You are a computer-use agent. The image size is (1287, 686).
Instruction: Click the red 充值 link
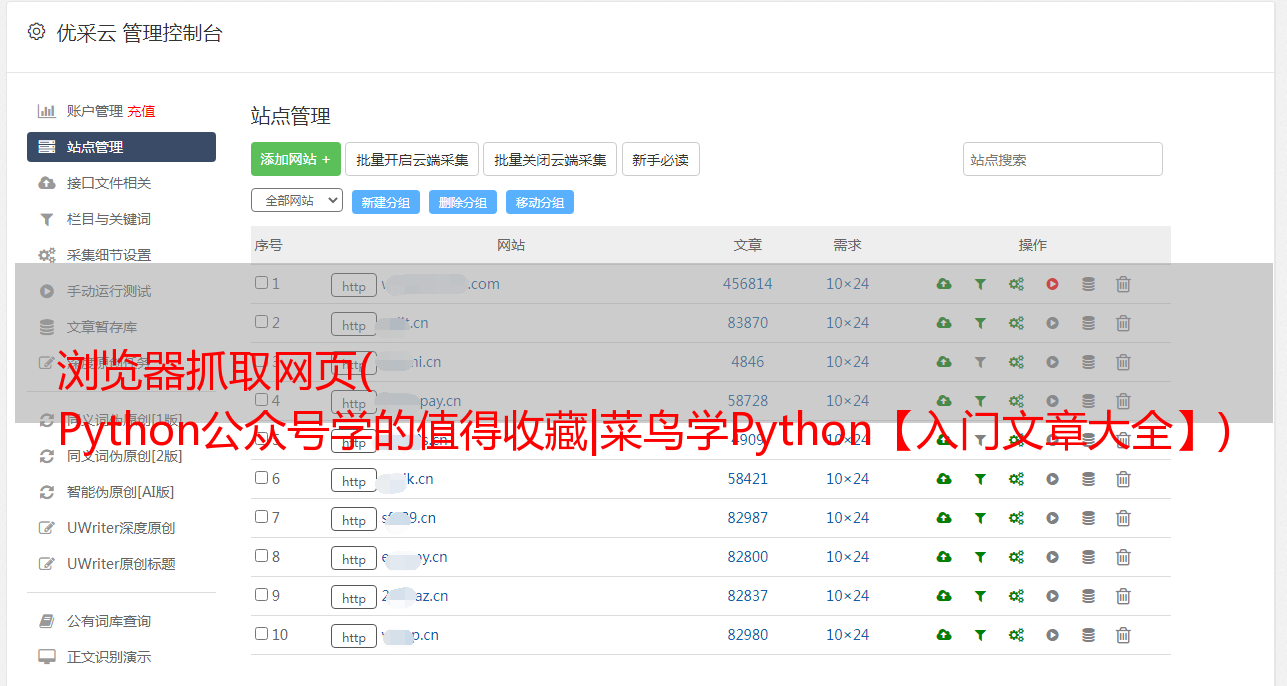[141, 111]
